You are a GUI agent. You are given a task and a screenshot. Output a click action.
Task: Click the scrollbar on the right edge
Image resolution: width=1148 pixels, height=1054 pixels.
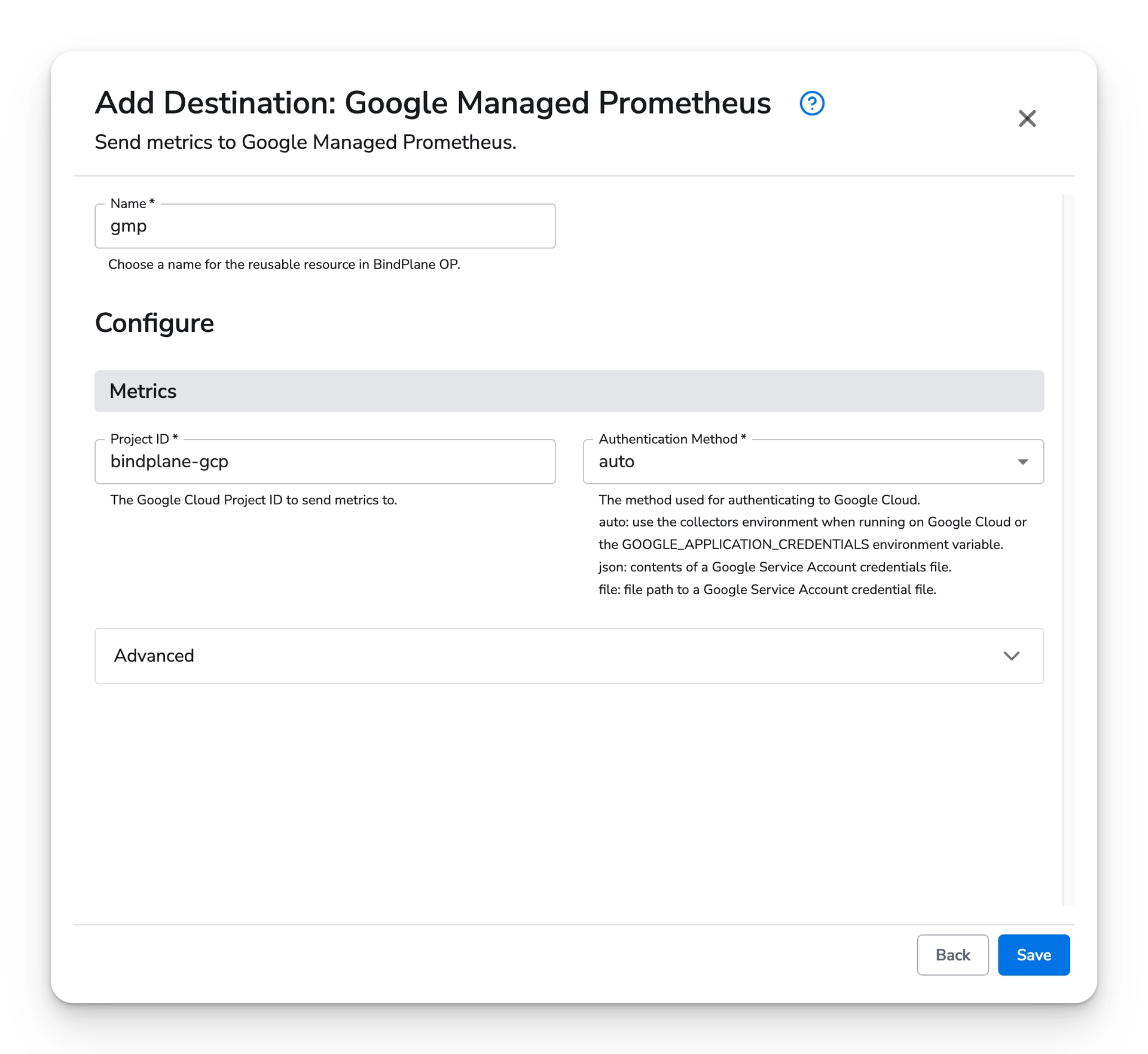(1064, 538)
